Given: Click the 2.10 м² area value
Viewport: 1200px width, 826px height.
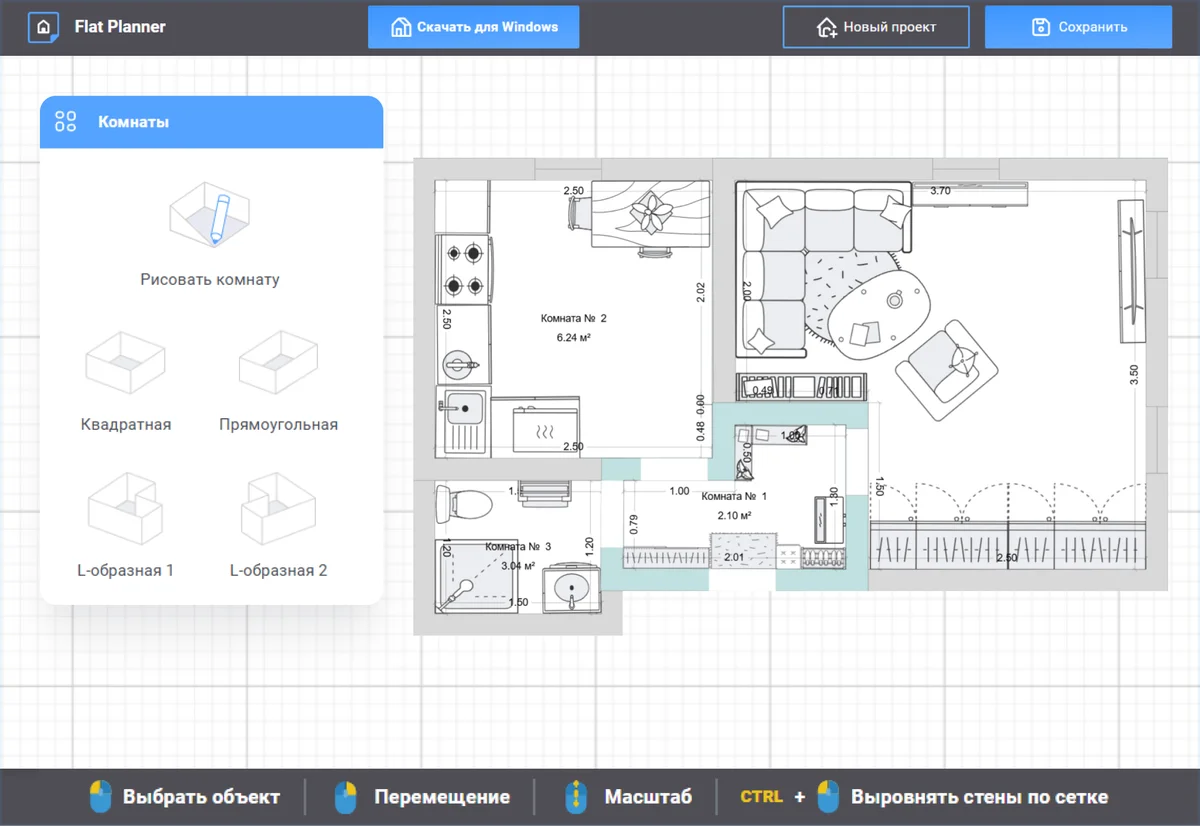Looking at the screenshot, I should tap(734, 516).
